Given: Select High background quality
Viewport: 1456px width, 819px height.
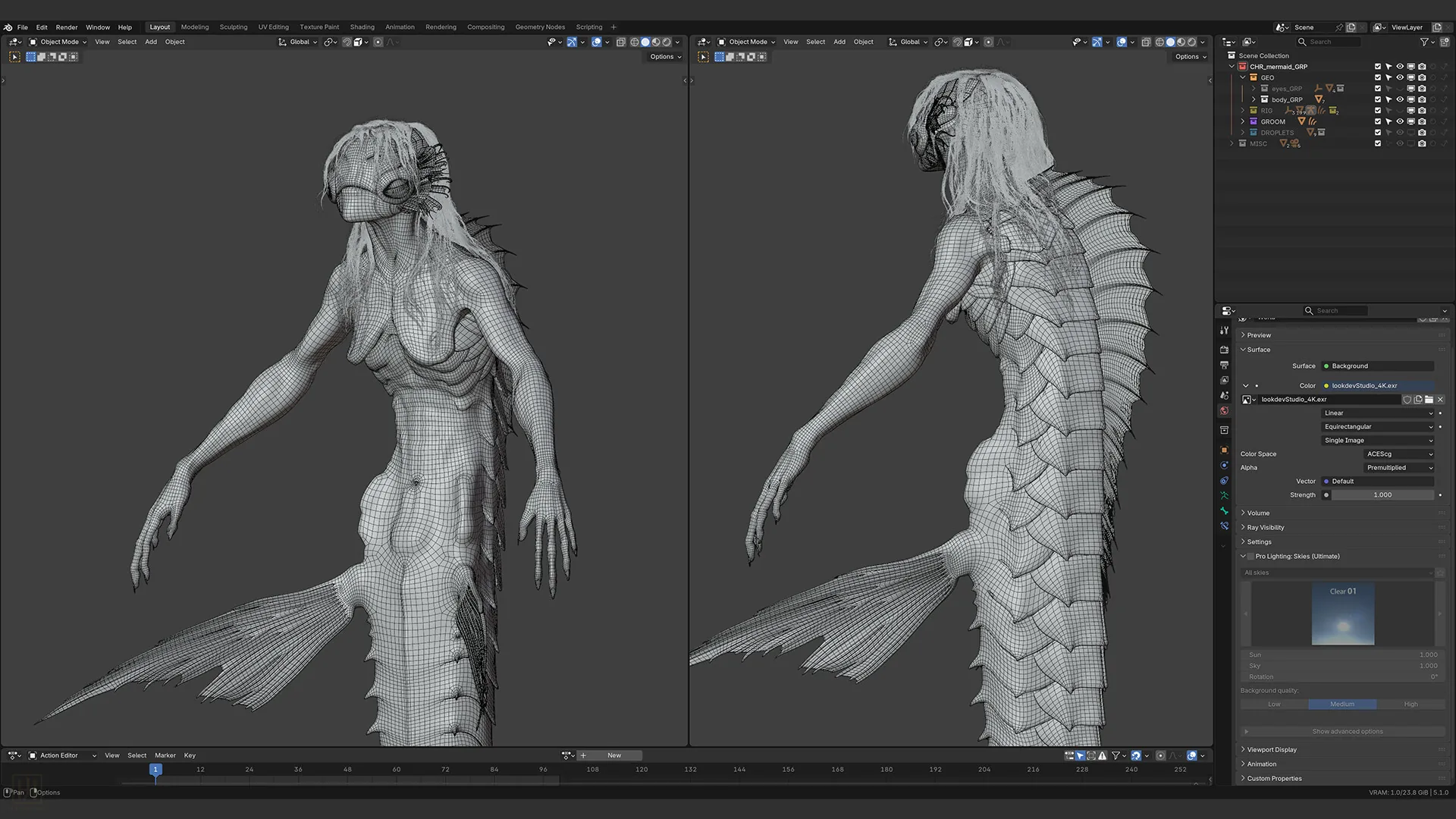Looking at the screenshot, I should coord(1410,704).
